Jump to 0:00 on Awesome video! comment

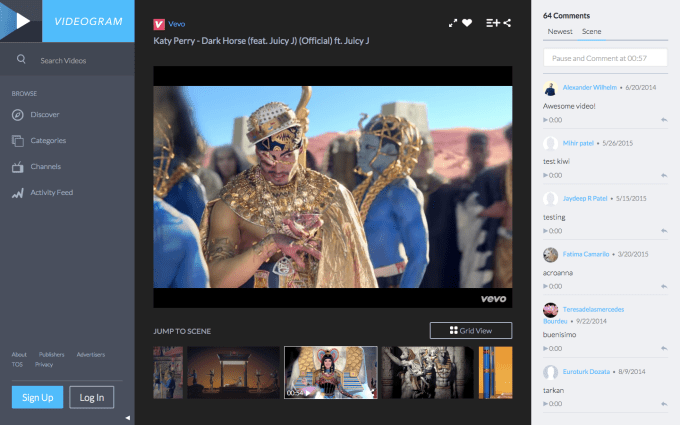tap(552, 120)
